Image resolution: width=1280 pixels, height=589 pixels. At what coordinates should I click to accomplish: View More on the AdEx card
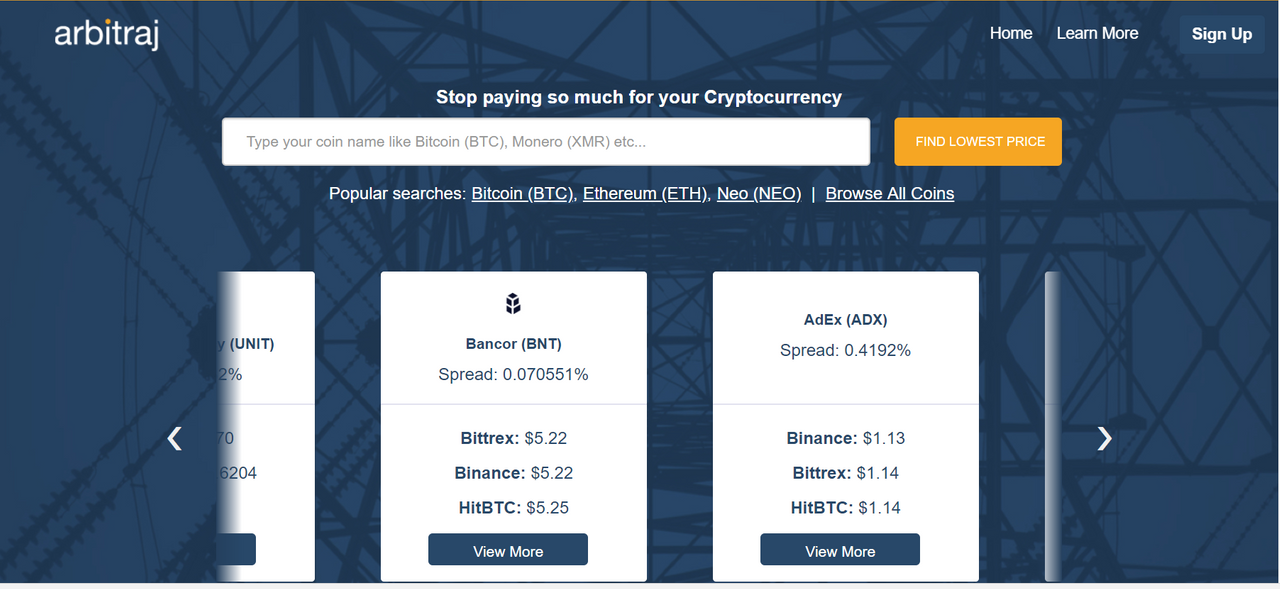(840, 550)
